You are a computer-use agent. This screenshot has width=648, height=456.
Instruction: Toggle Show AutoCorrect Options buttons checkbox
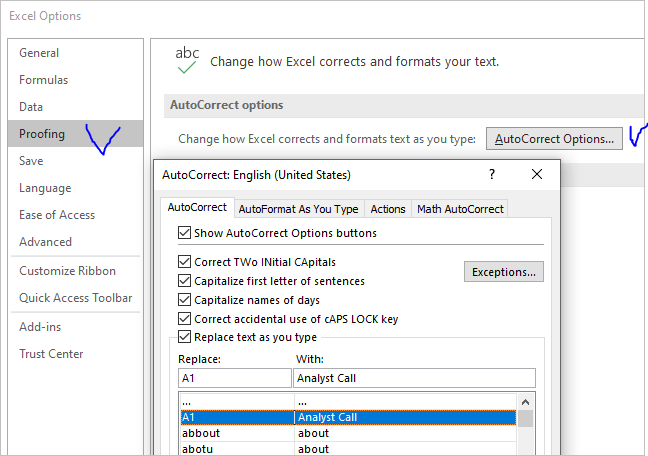(184, 233)
